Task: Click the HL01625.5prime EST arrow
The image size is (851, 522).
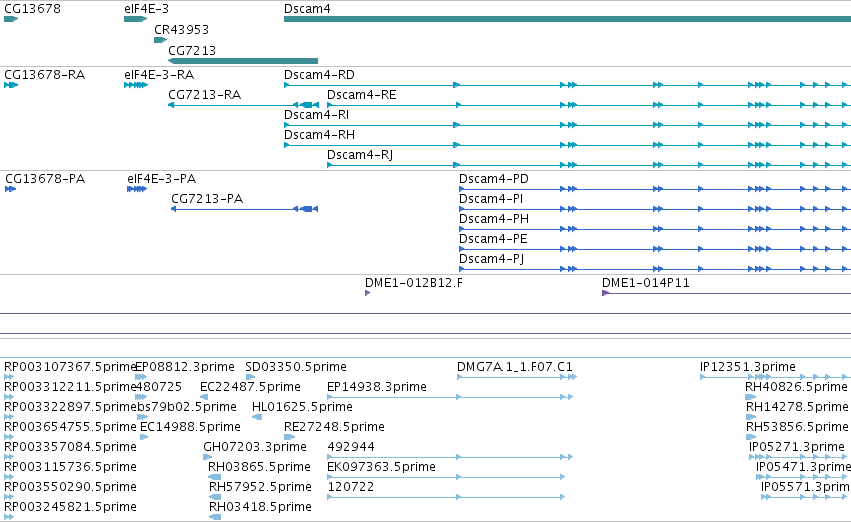Action: tap(257, 417)
